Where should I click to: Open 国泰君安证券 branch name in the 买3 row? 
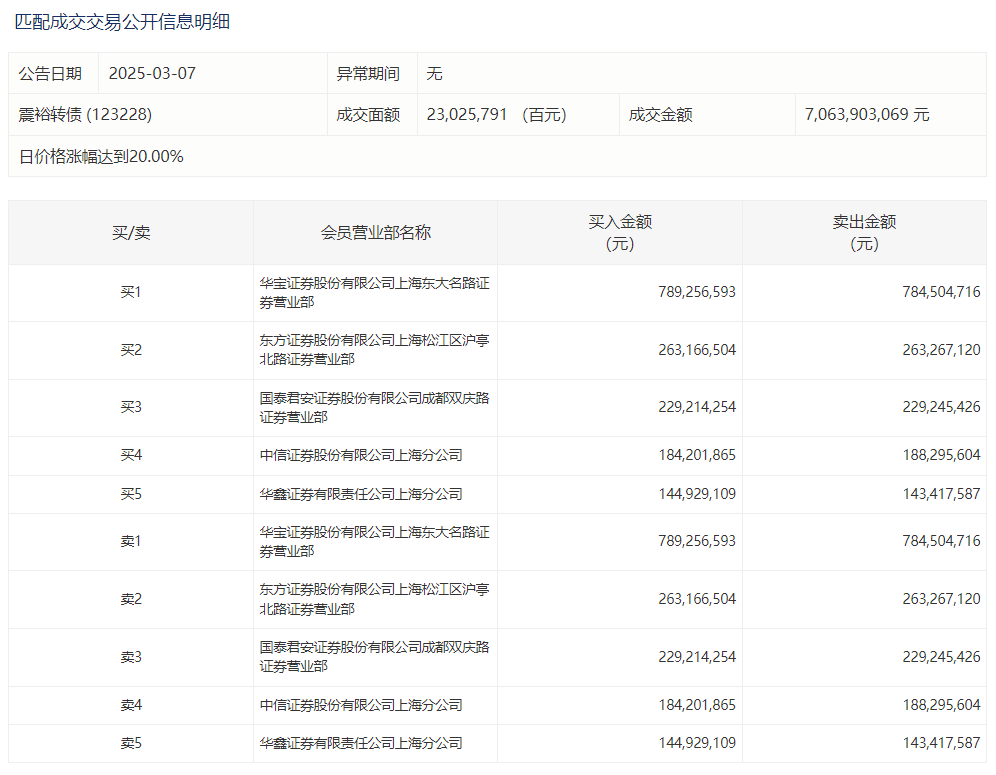click(374, 407)
